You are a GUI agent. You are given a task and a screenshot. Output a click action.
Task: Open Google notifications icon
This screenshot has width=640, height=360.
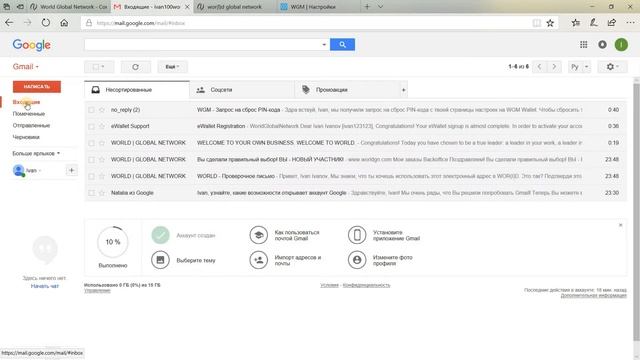click(602, 44)
